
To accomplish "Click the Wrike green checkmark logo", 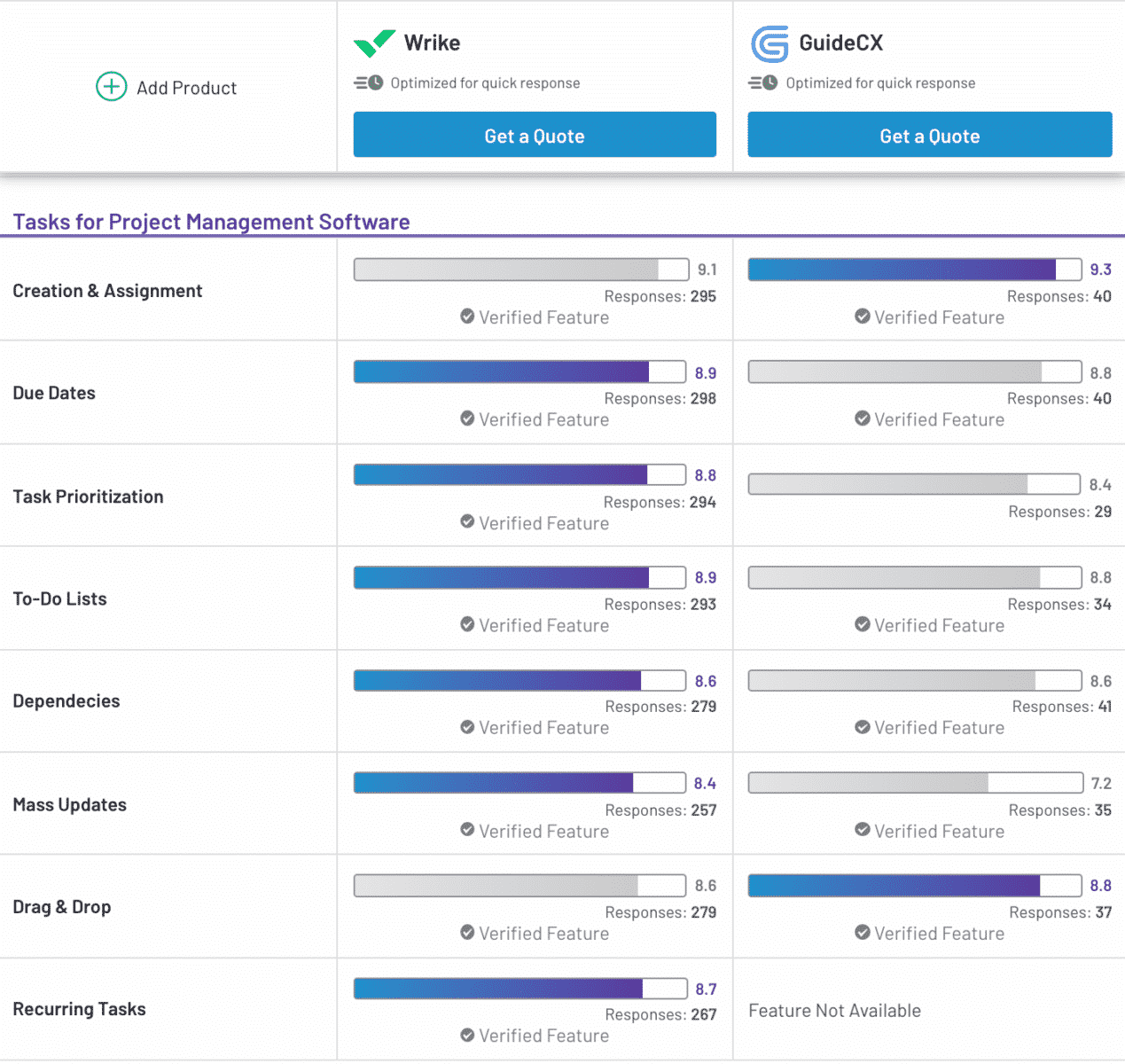I will click(374, 43).
